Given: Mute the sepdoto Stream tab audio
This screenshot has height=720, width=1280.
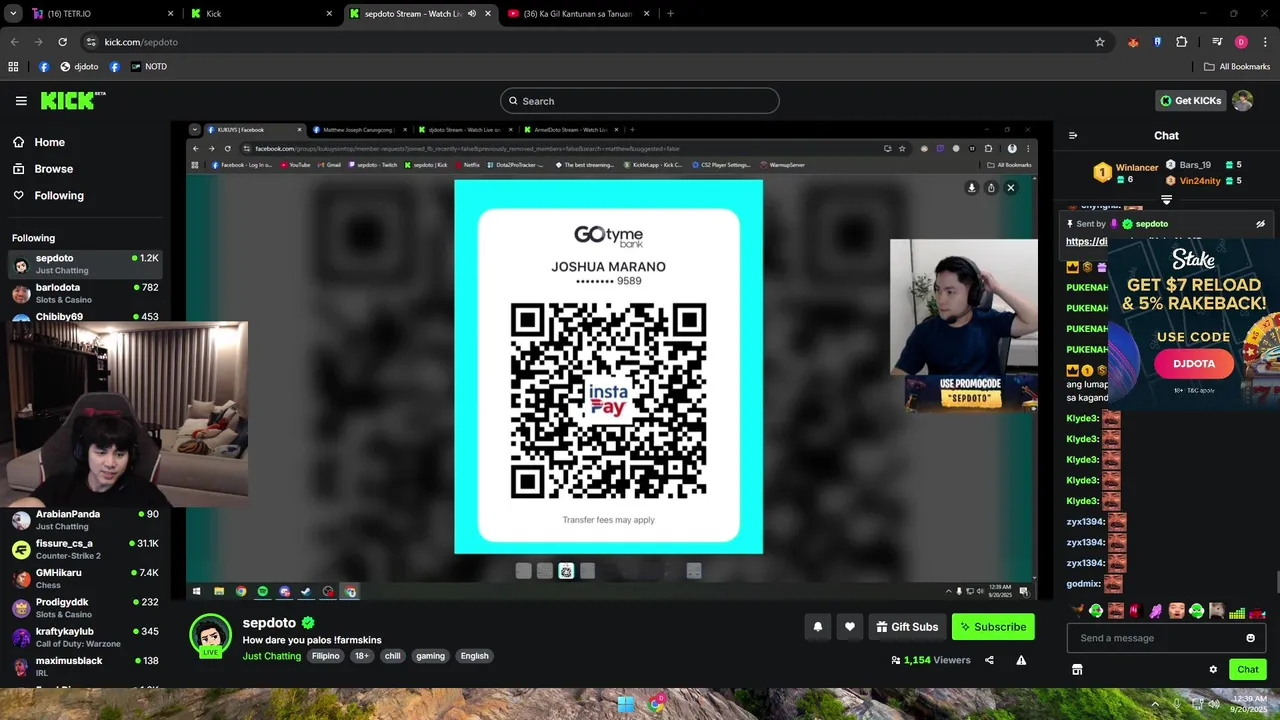Looking at the screenshot, I should click(x=471, y=14).
